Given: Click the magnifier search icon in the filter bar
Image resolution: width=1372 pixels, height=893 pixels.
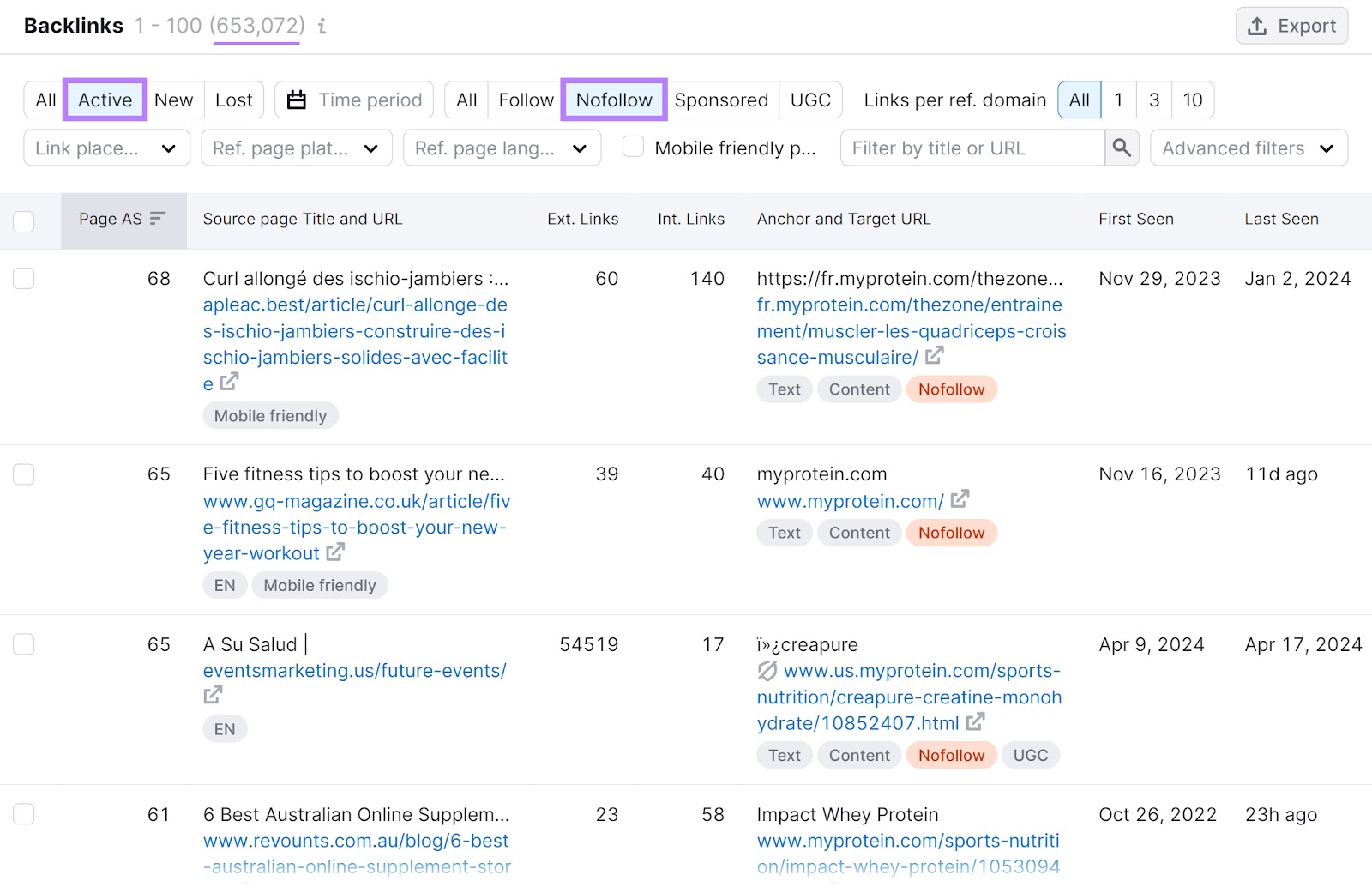Looking at the screenshot, I should pyautogui.click(x=1122, y=148).
